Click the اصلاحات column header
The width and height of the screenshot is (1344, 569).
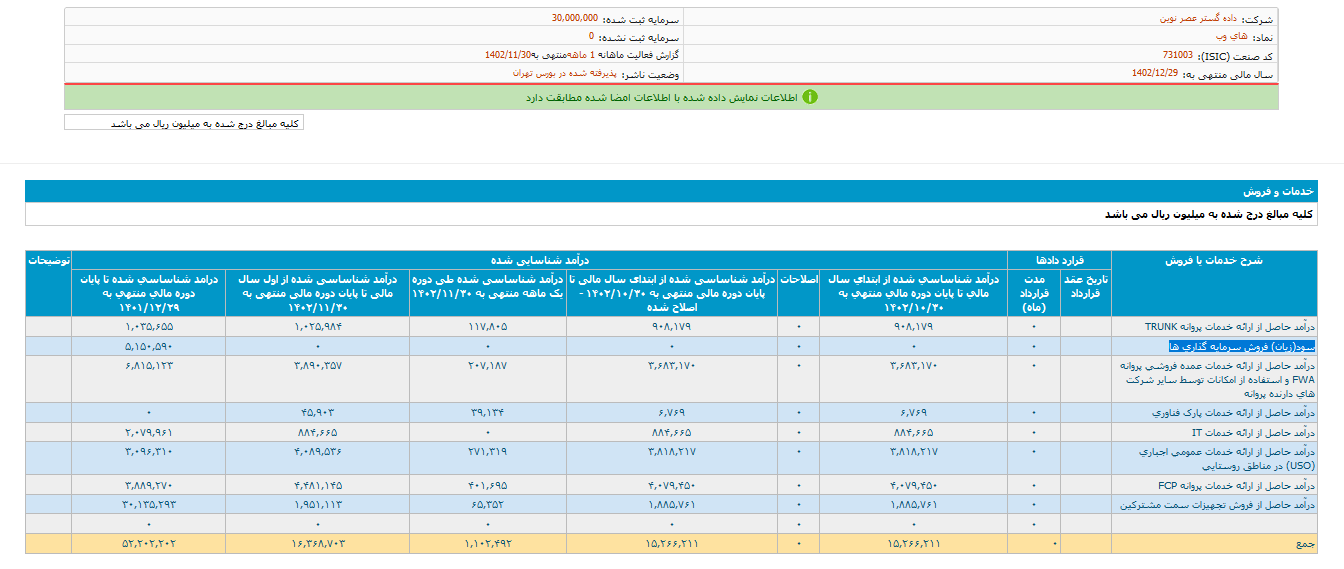[799, 277]
